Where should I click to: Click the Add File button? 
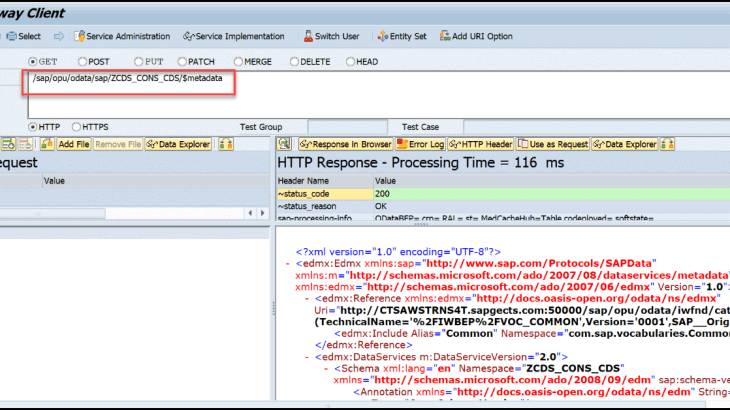tap(74, 144)
